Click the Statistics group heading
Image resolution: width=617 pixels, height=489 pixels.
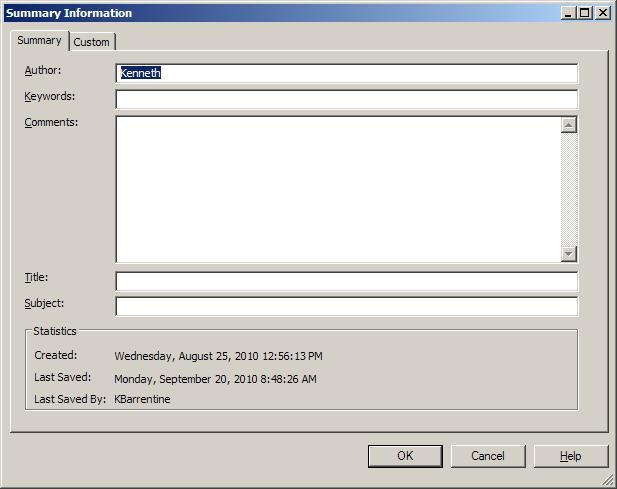tap(55, 331)
